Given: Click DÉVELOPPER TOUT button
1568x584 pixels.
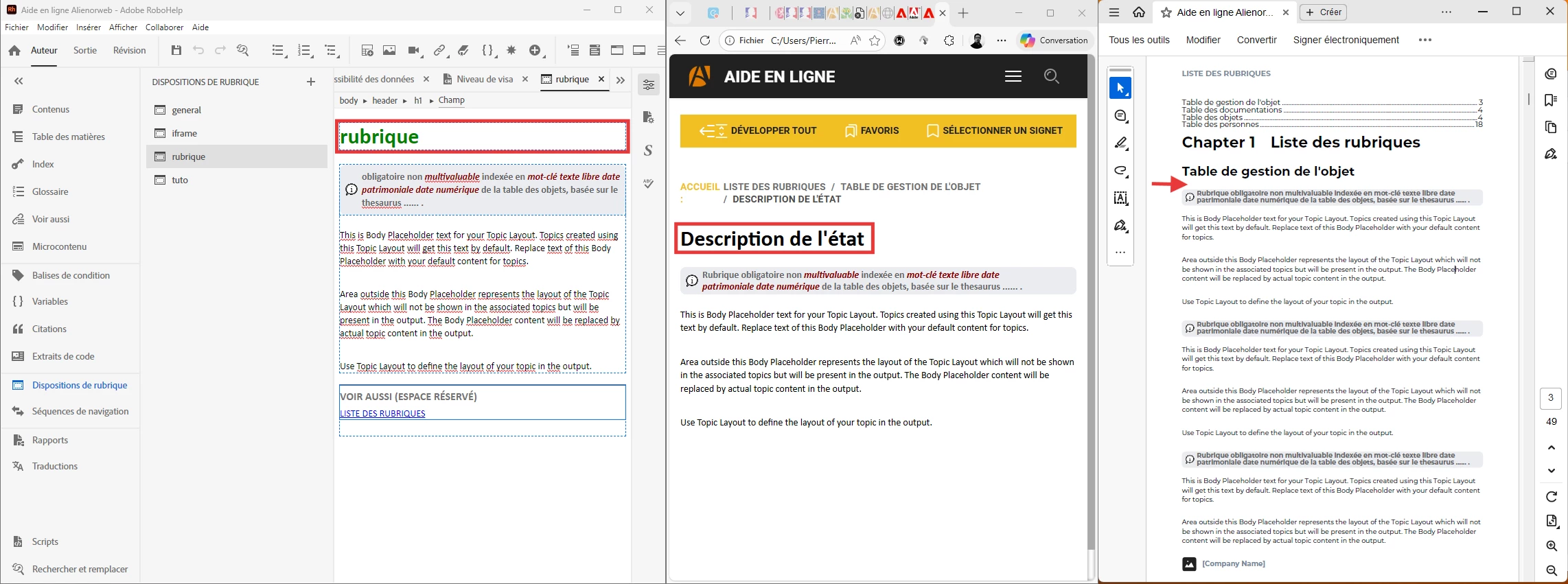Looking at the screenshot, I should tap(758, 130).
